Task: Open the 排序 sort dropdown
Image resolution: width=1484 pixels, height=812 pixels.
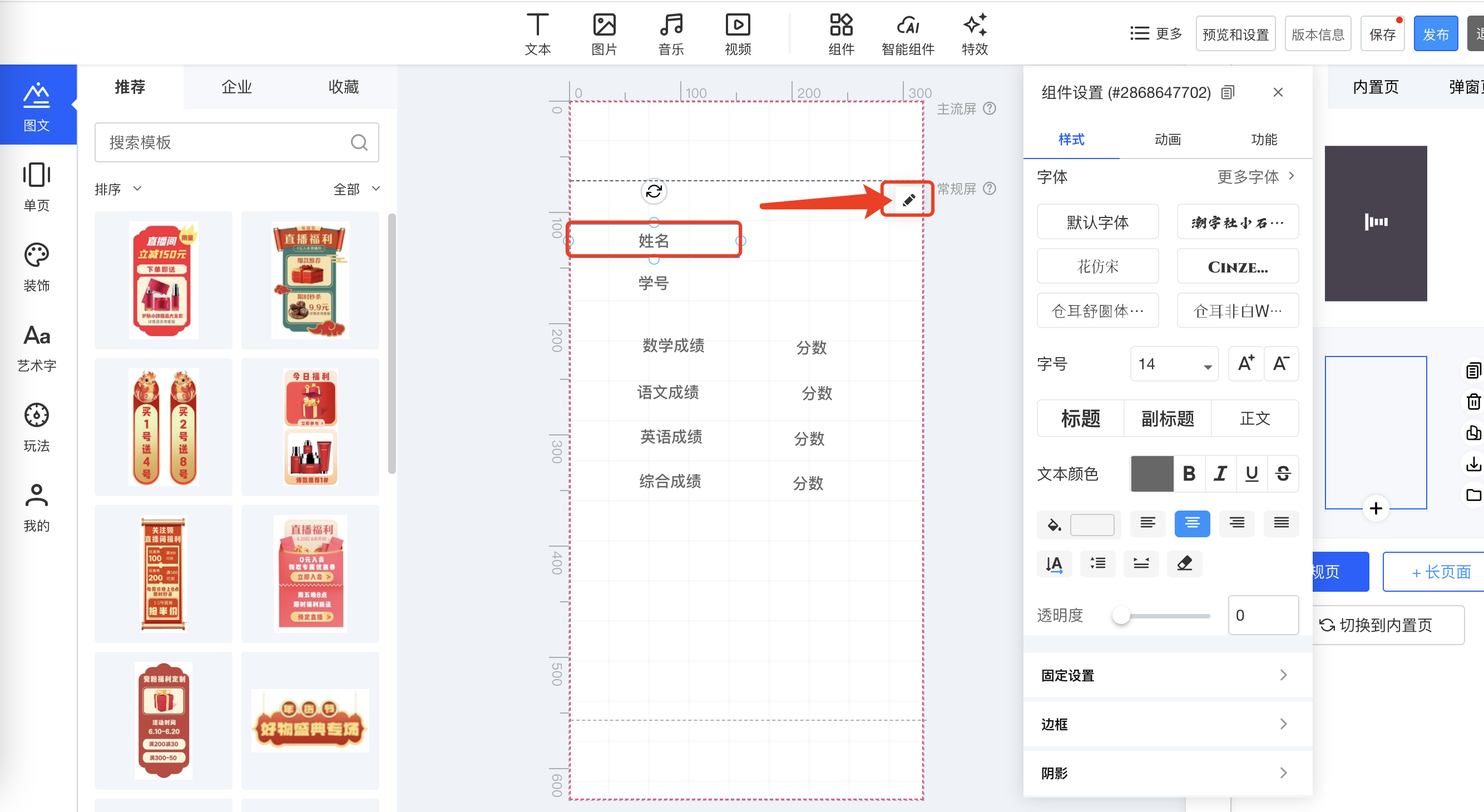Action: (117, 189)
